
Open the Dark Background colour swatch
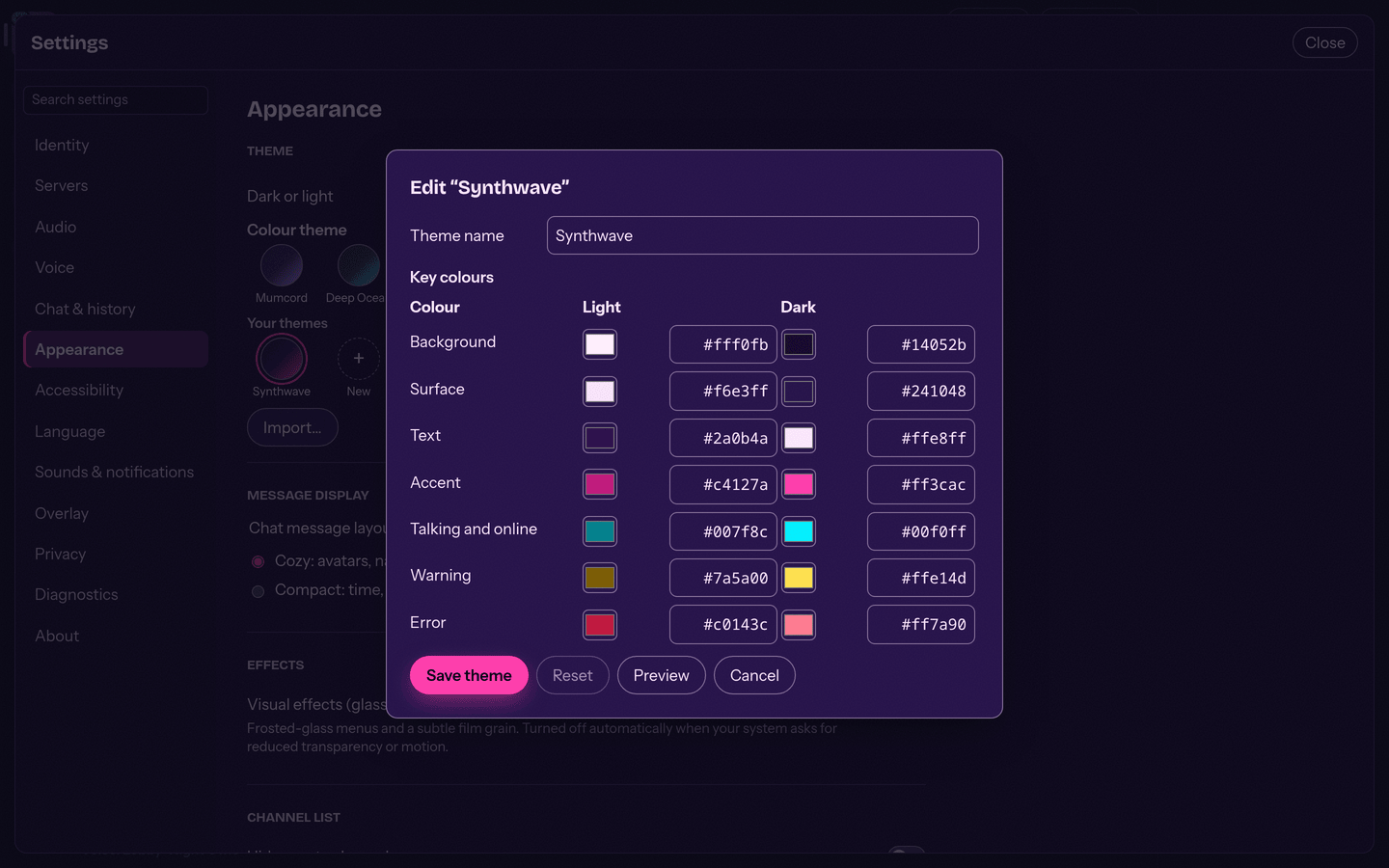[x=799, y=344]
